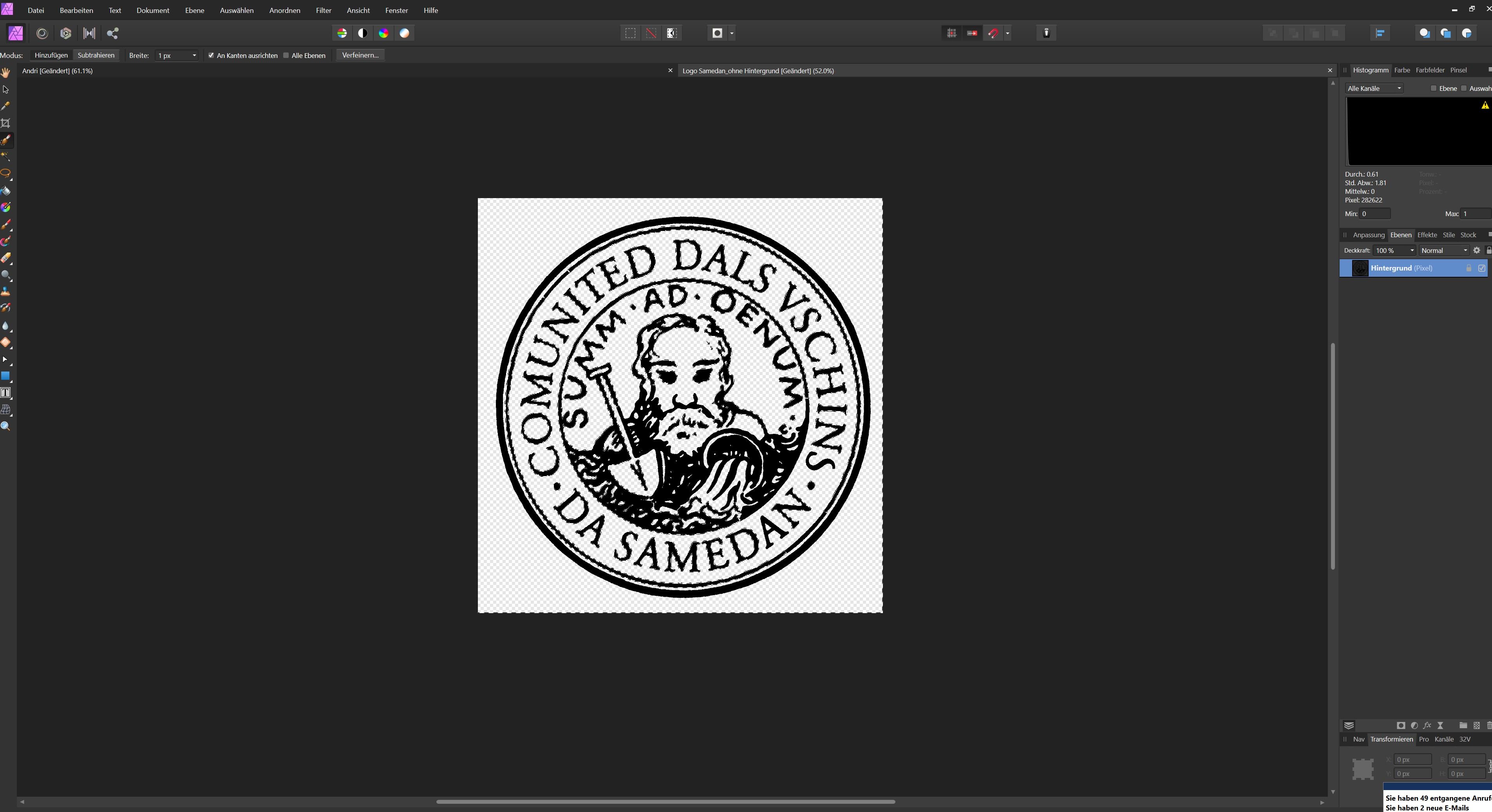The image size is (1492, 812).
Task: Select the Healing Brush patch tool
Action: [x=6, y=342]
